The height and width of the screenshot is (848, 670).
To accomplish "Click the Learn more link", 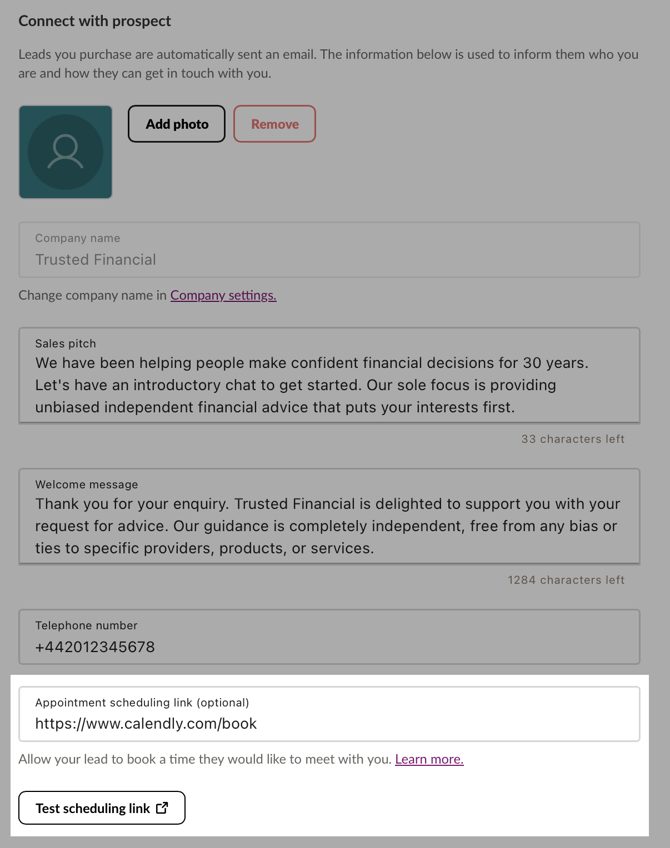I will (x=429, y=759).
